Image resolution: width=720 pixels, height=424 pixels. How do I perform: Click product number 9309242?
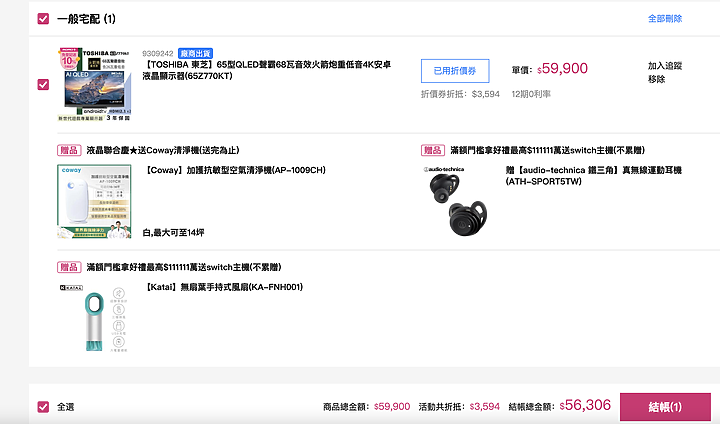click(158, 54)
